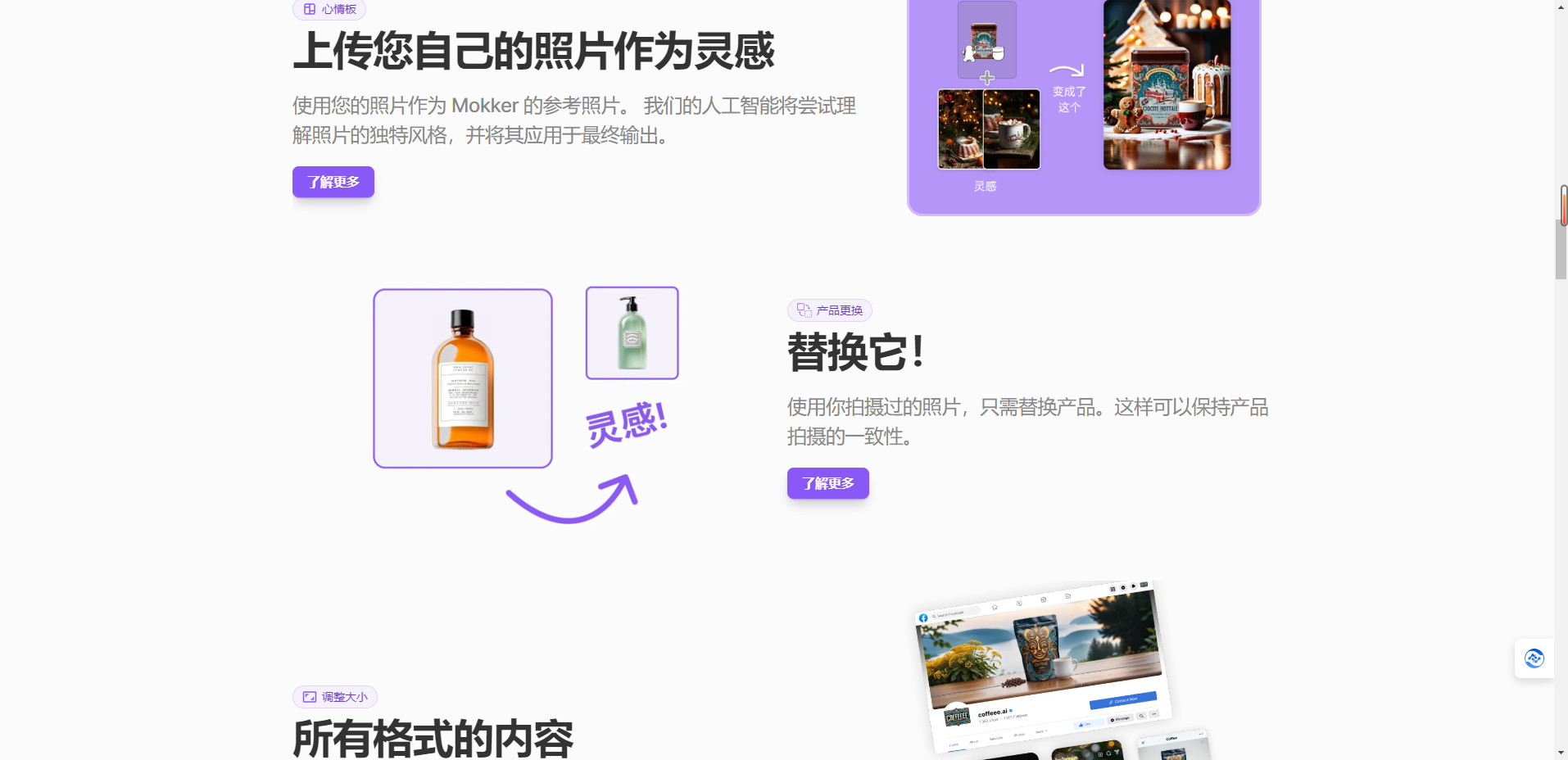
Task: Switch to the About tab
Action: coord(973,741)
